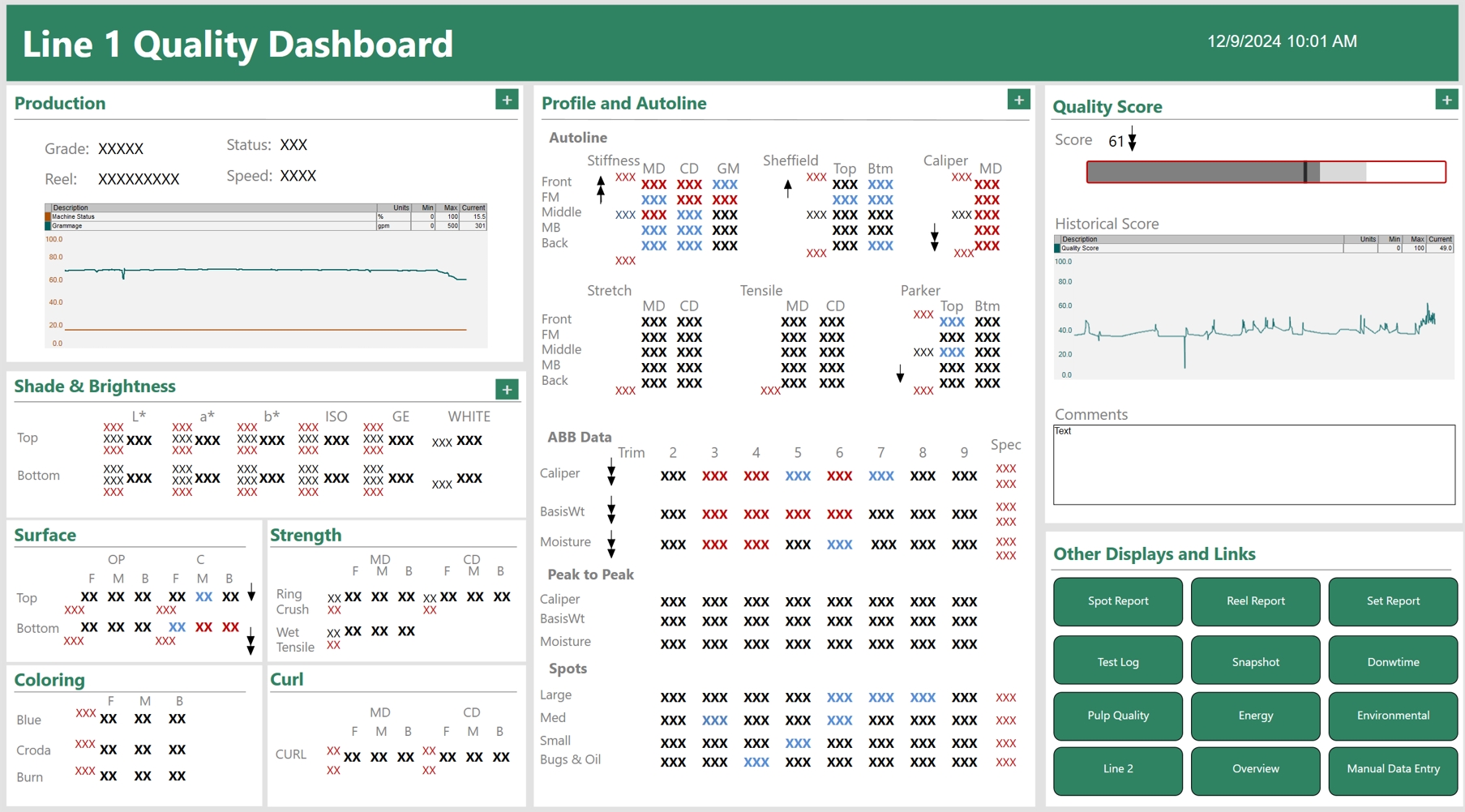Click the down arrow next to Score 61
Screen dimensions: 1465x812
(x=1133, y=139)
